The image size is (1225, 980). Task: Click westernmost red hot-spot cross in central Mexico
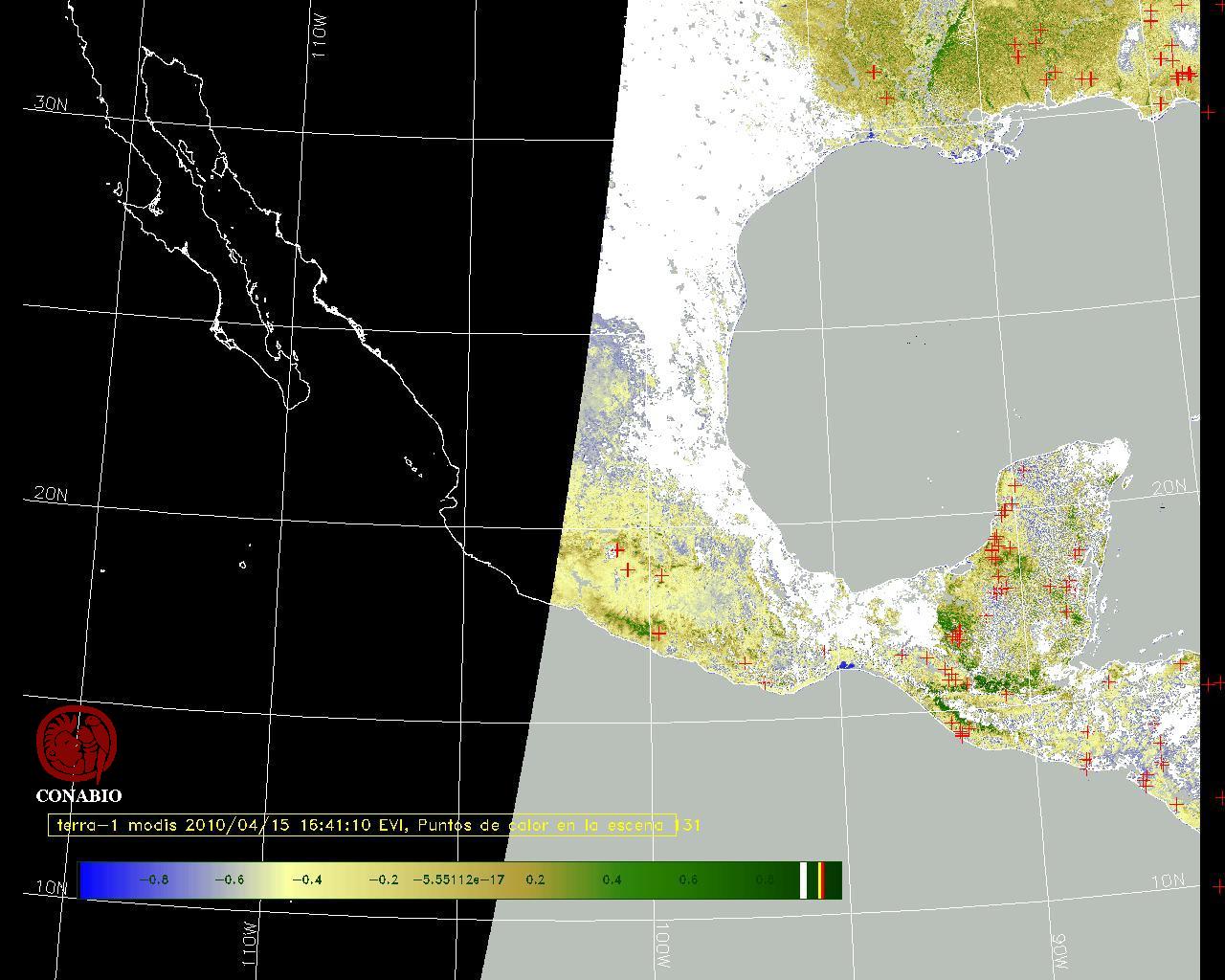coord(618,549)
